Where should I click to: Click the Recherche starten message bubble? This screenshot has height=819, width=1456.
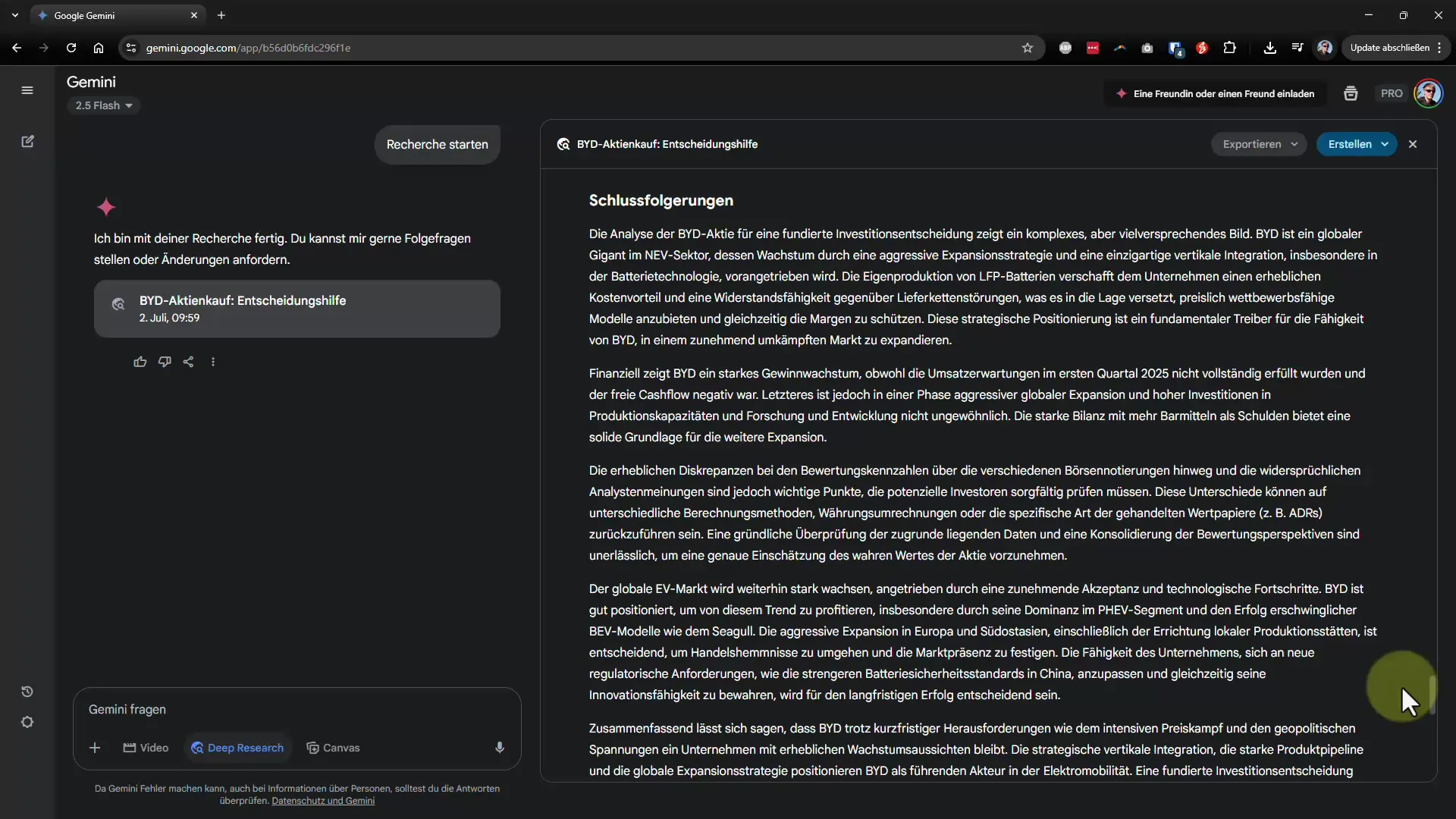[438, 144]
